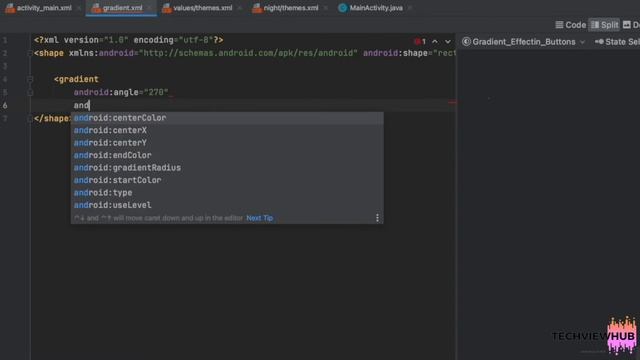
Task: Open the State Selector control
Action: 617,42
